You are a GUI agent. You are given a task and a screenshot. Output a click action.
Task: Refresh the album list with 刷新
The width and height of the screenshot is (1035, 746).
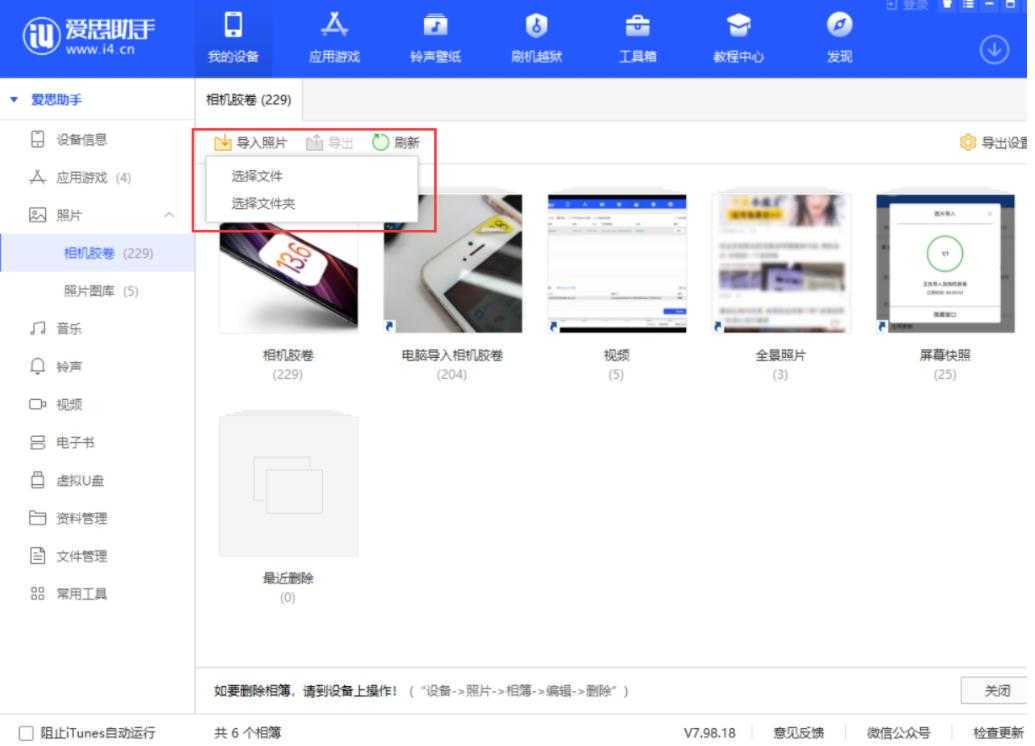pyautogui.click(x=396, y=143)
